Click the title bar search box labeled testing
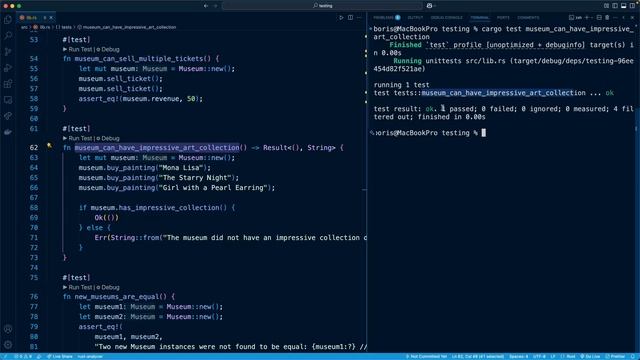The width and height of the screenshot is (640, 360). (322, 6)
